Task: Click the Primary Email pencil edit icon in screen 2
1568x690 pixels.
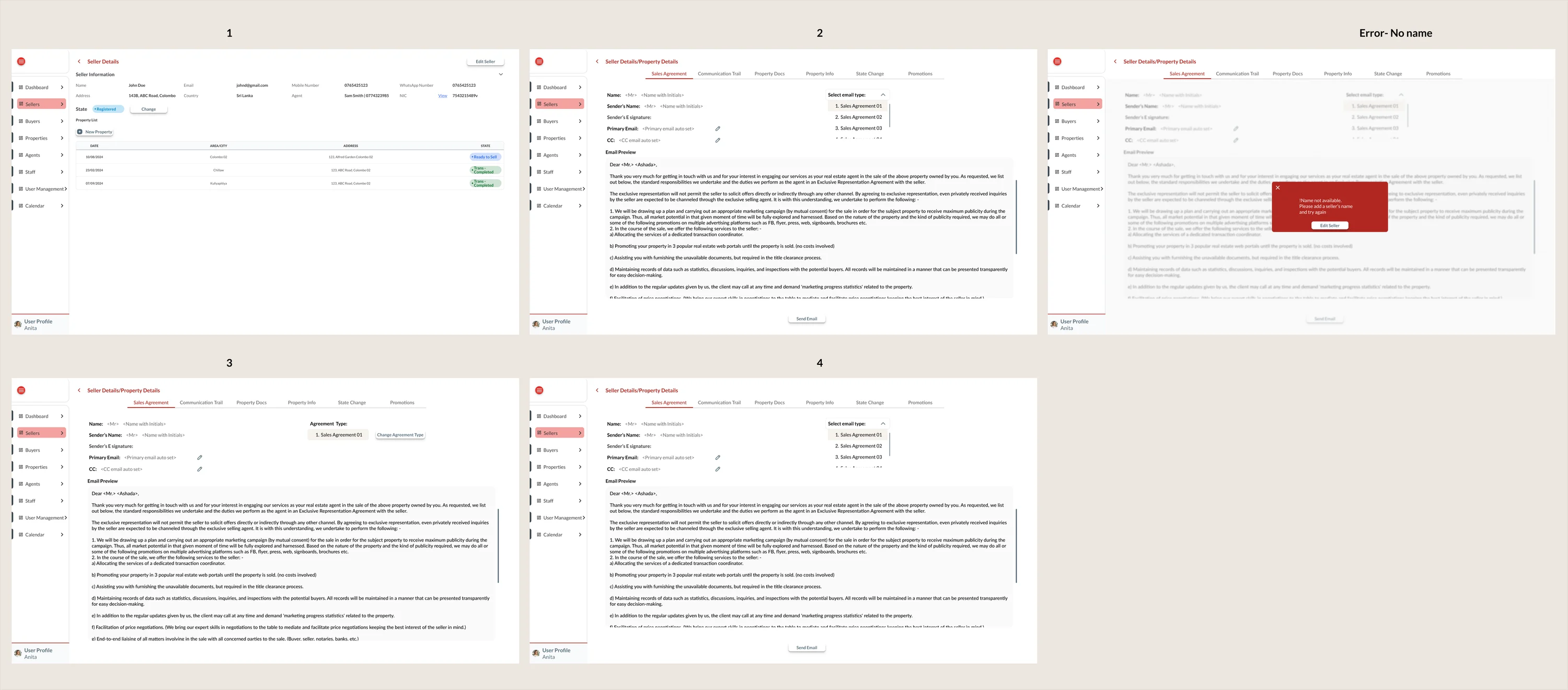Action: point(718,129)
